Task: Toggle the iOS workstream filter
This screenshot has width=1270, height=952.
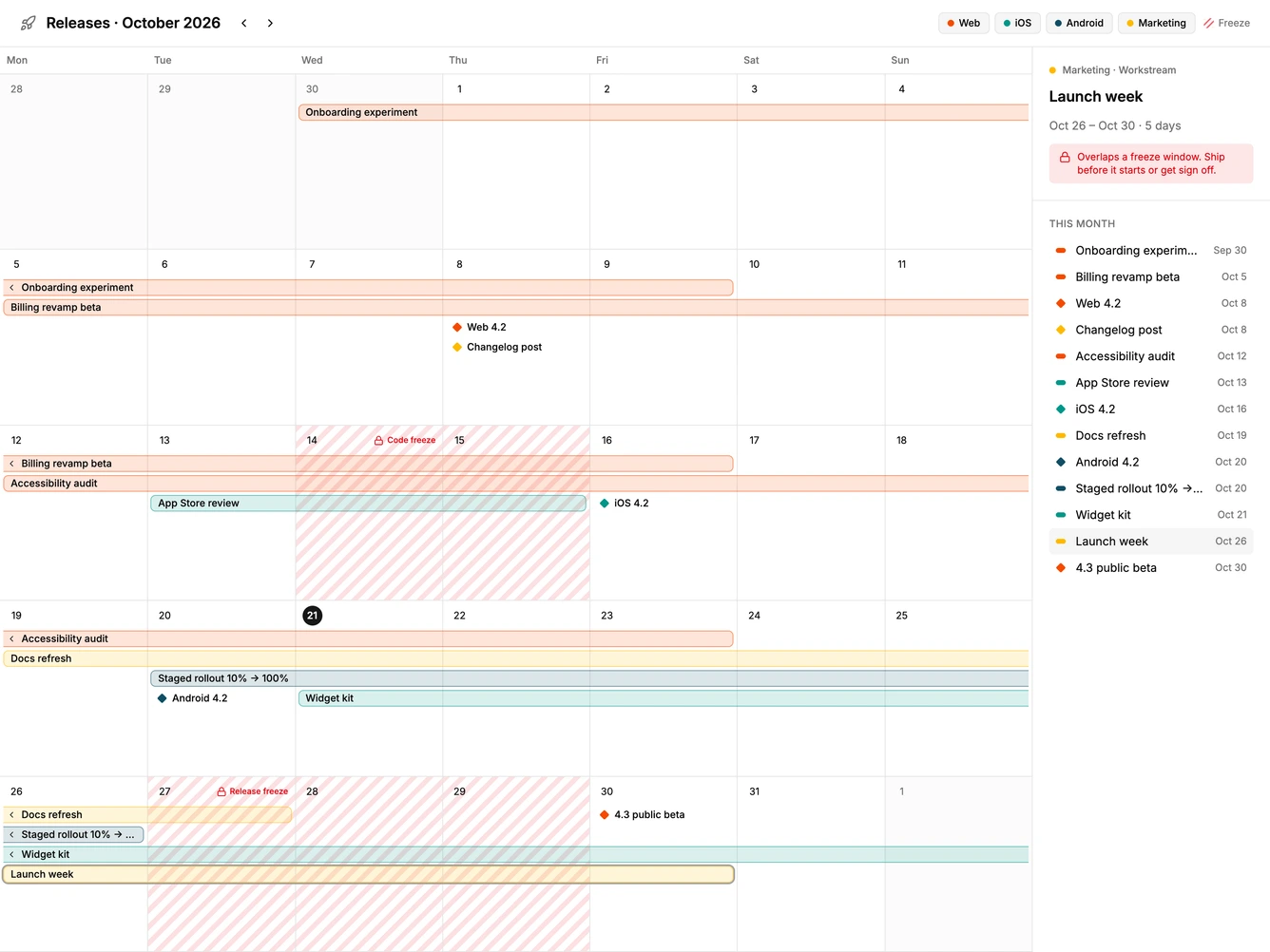Action: click(1017, 23)
